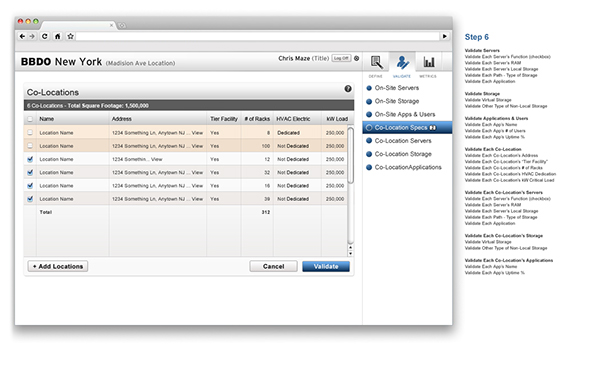Sort by Tier Facility column header

point(224,119)
